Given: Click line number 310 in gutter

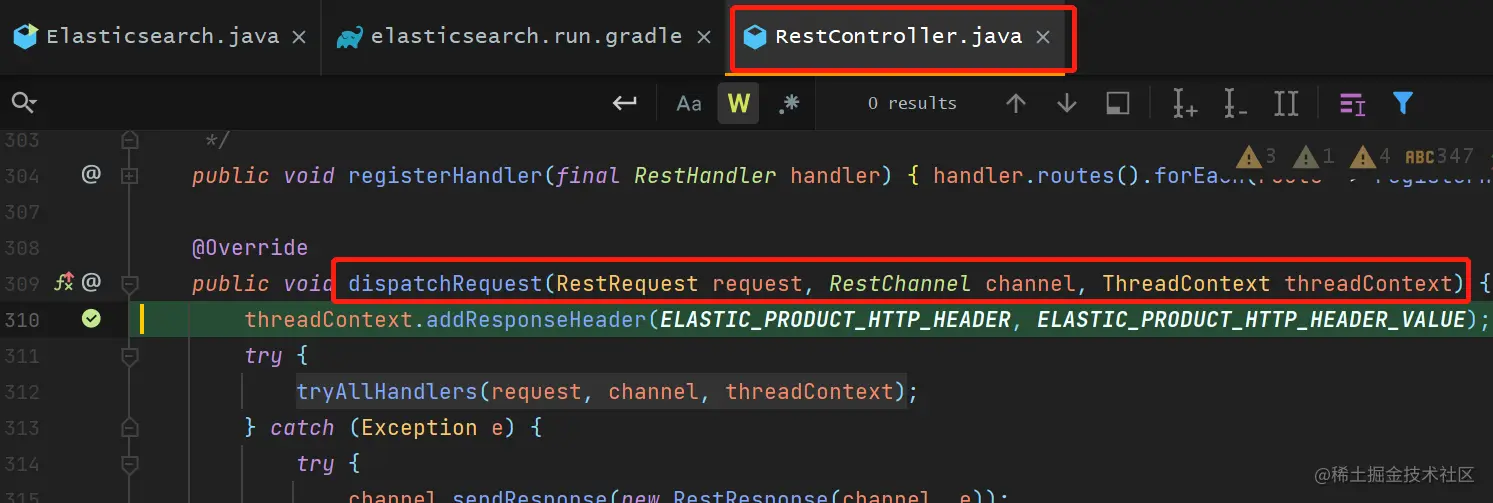Looking at the screenshot, I should [x=21, y=320].
